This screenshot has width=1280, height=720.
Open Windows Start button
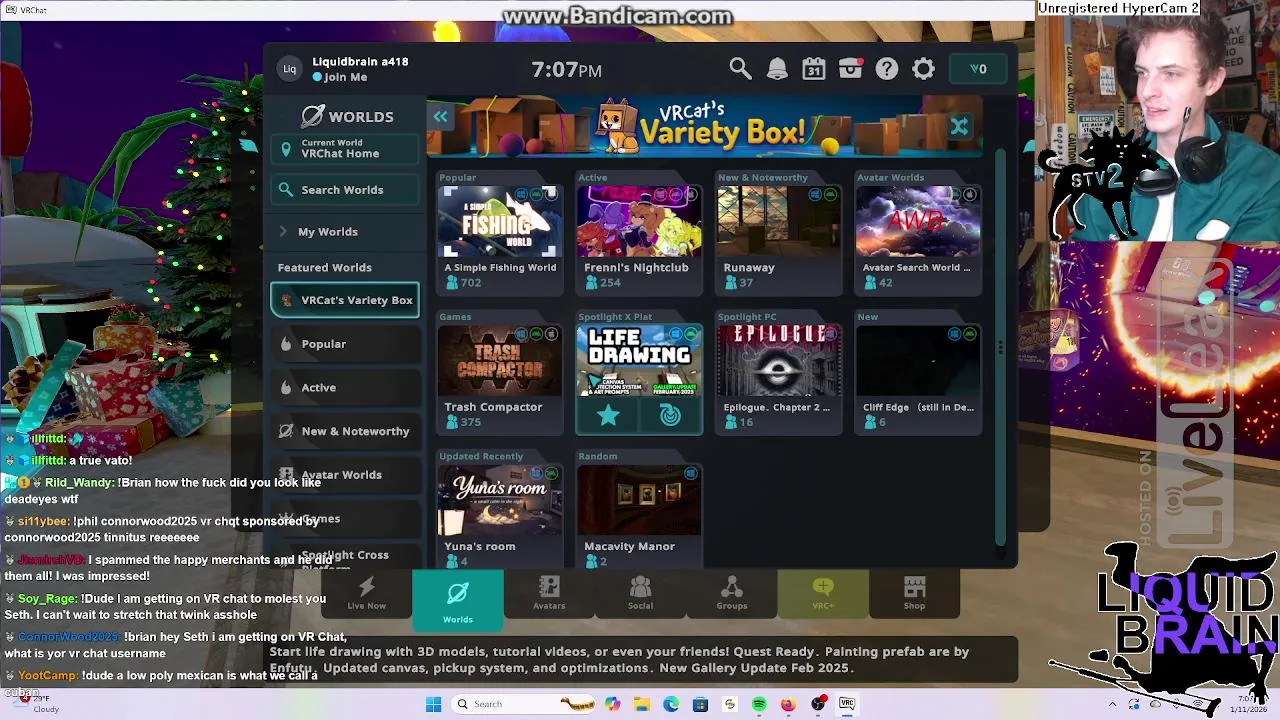(433, 704)
